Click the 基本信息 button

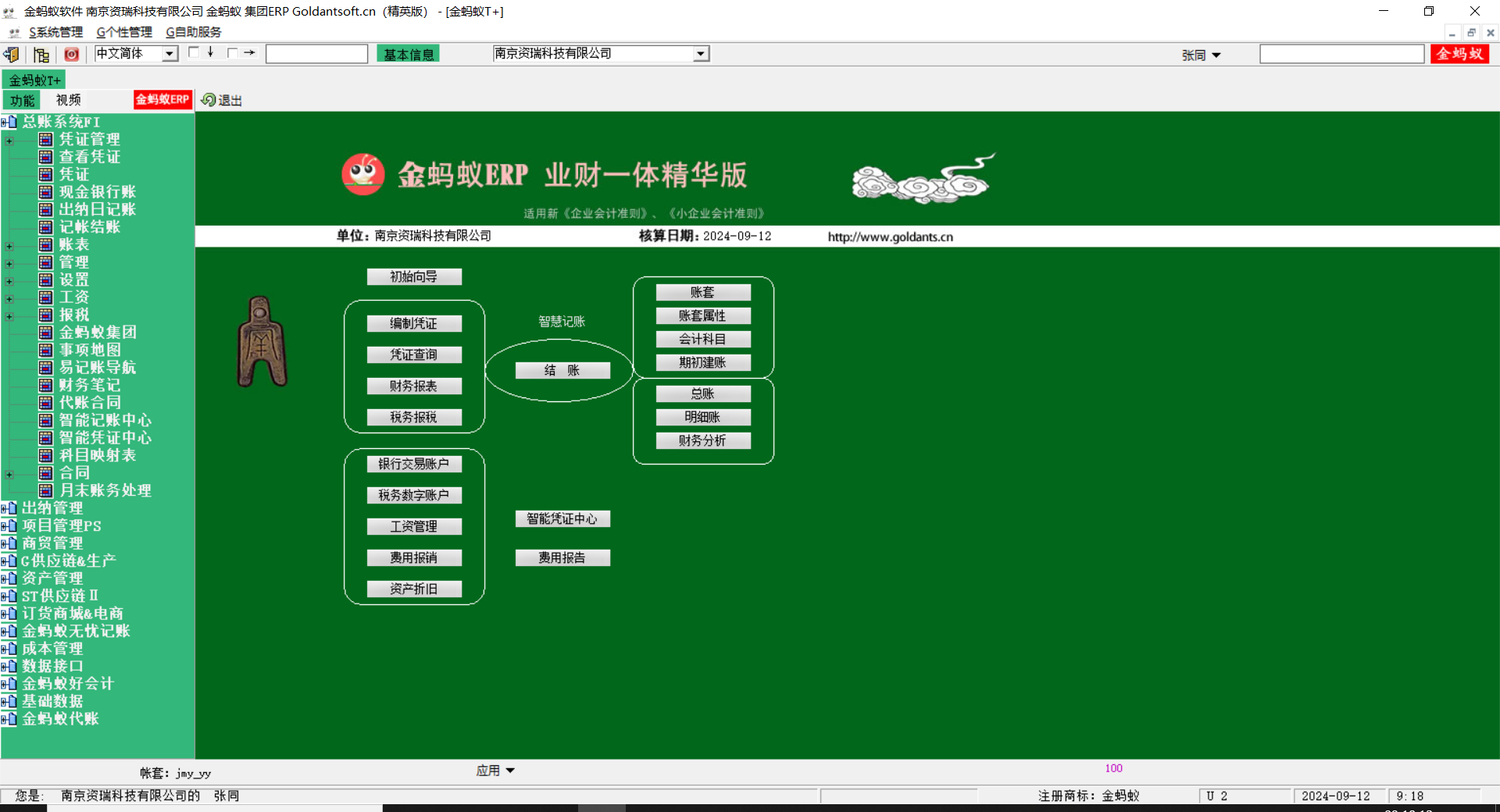pyautogui.click(x=409, y=54)
